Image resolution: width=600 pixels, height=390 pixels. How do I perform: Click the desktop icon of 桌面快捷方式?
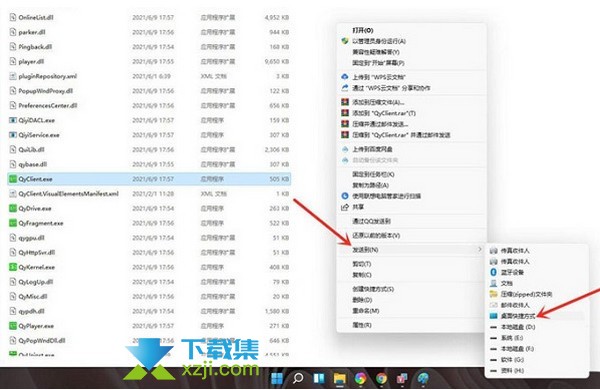(x=494, y=316)
